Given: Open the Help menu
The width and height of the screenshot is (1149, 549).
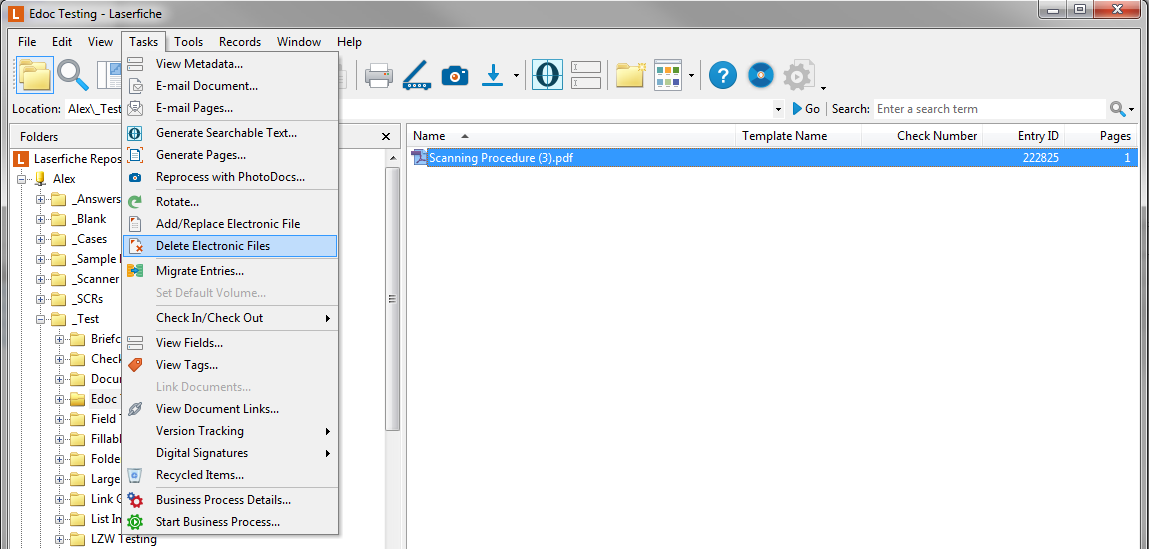Looking at the screenshot, I should (x=350, y=42).
